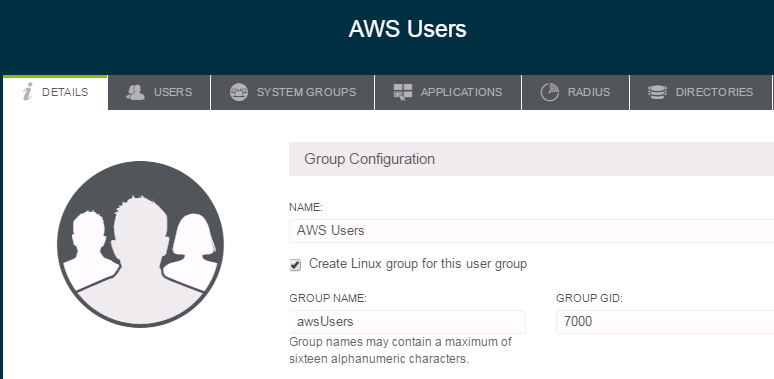Image resolution: width=774 pixels, height=379 pixels.
Task: Click the Directories tab database icon
Action: (x=657, y=92)
